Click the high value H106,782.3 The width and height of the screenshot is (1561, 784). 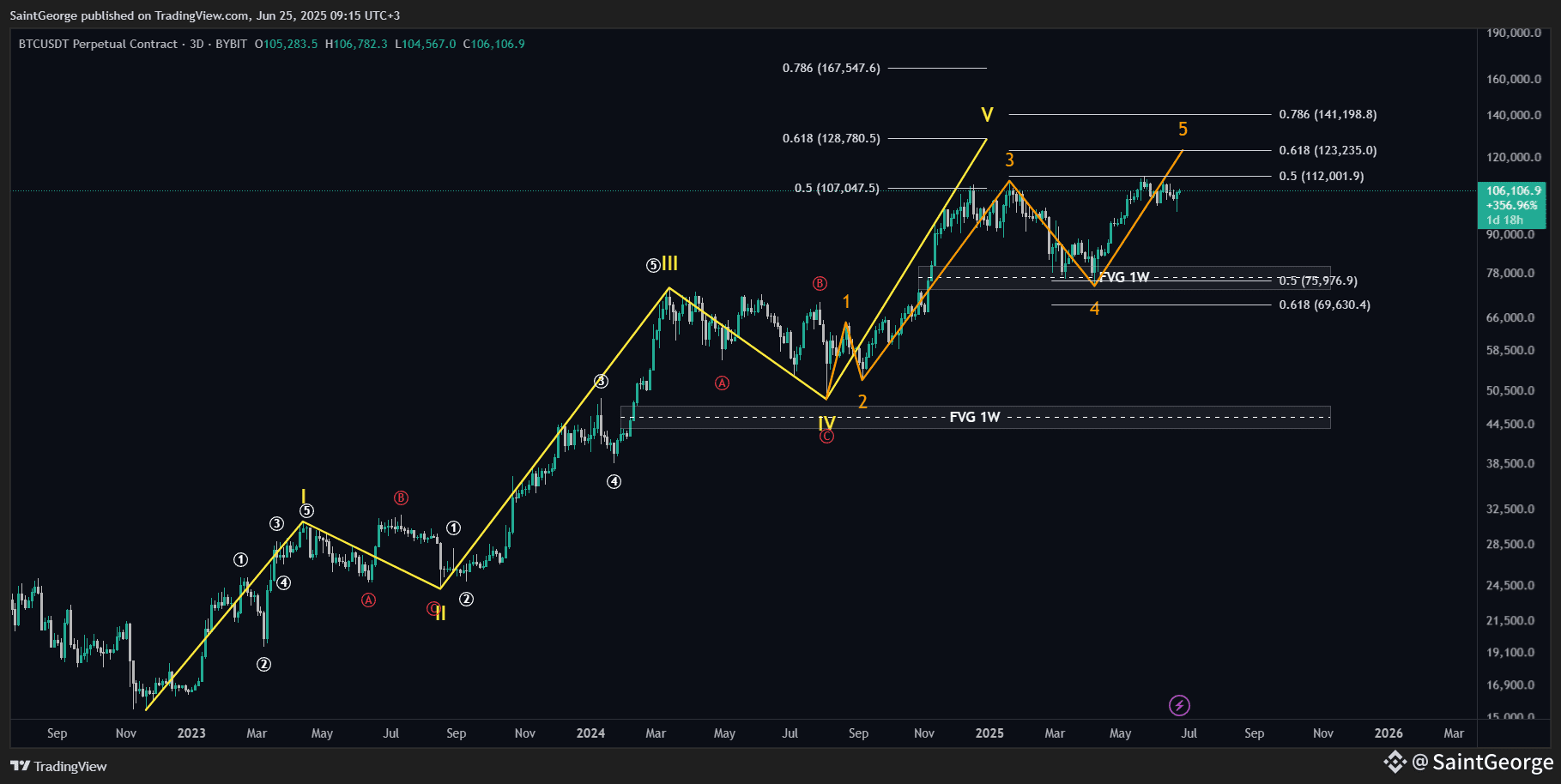tap(356, 44)
